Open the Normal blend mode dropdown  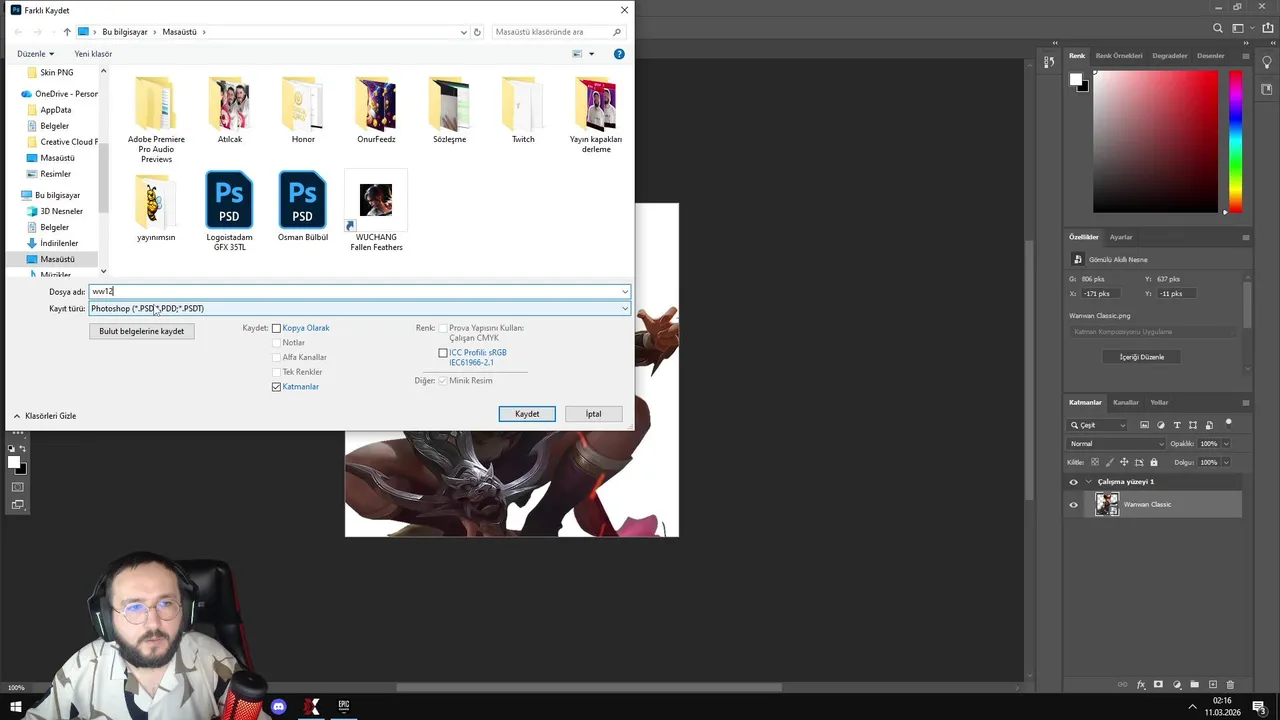click(x=1117, y=444)
